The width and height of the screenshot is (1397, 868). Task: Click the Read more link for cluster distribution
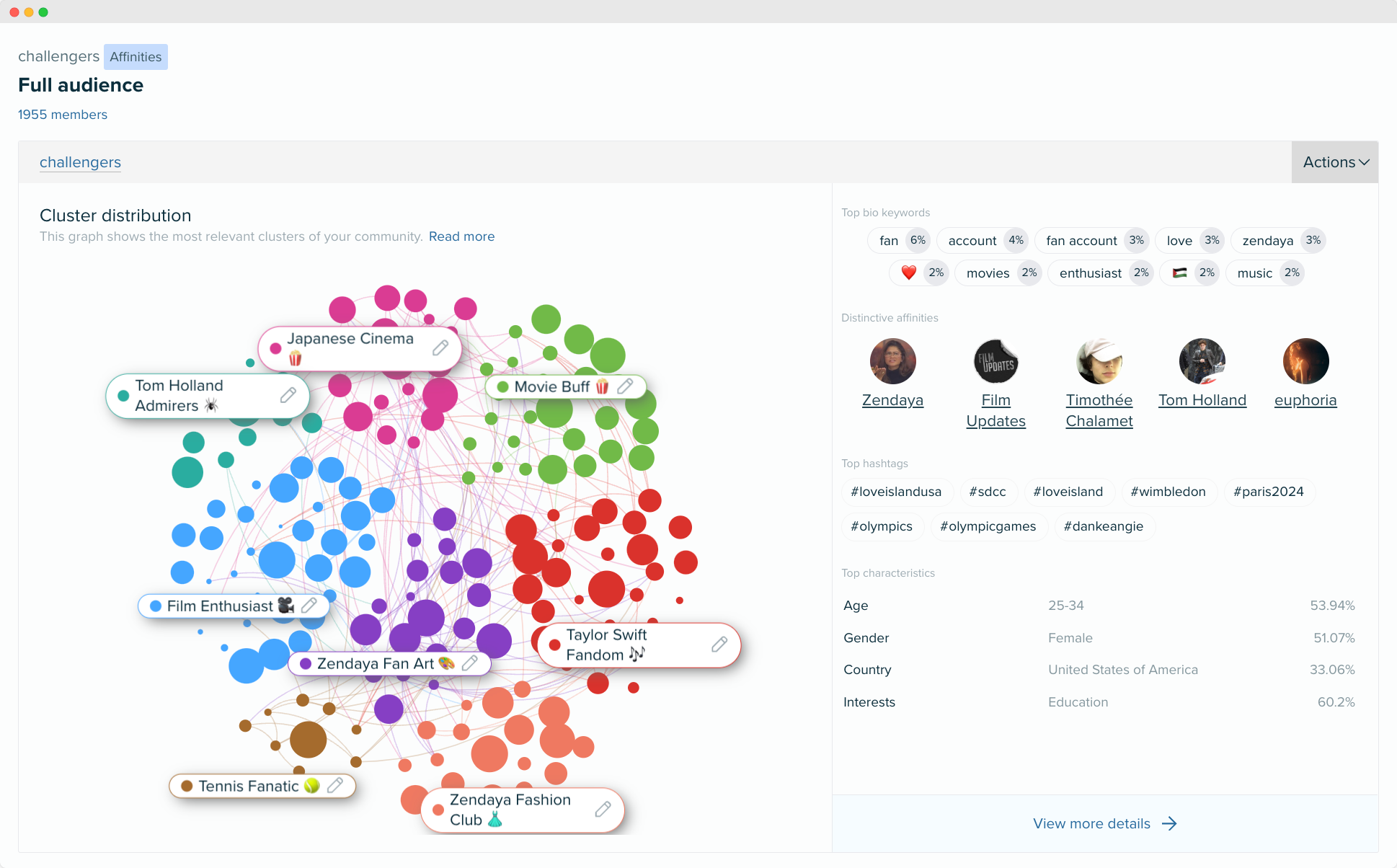click(462, 236)
